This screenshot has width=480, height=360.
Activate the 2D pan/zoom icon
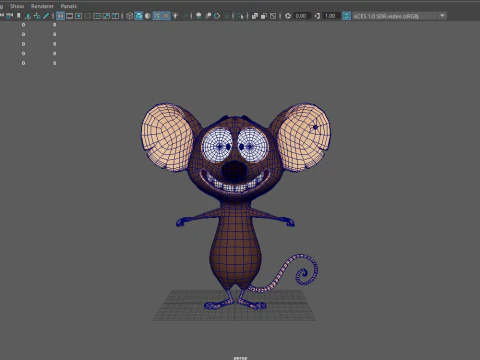pos(37,16)
